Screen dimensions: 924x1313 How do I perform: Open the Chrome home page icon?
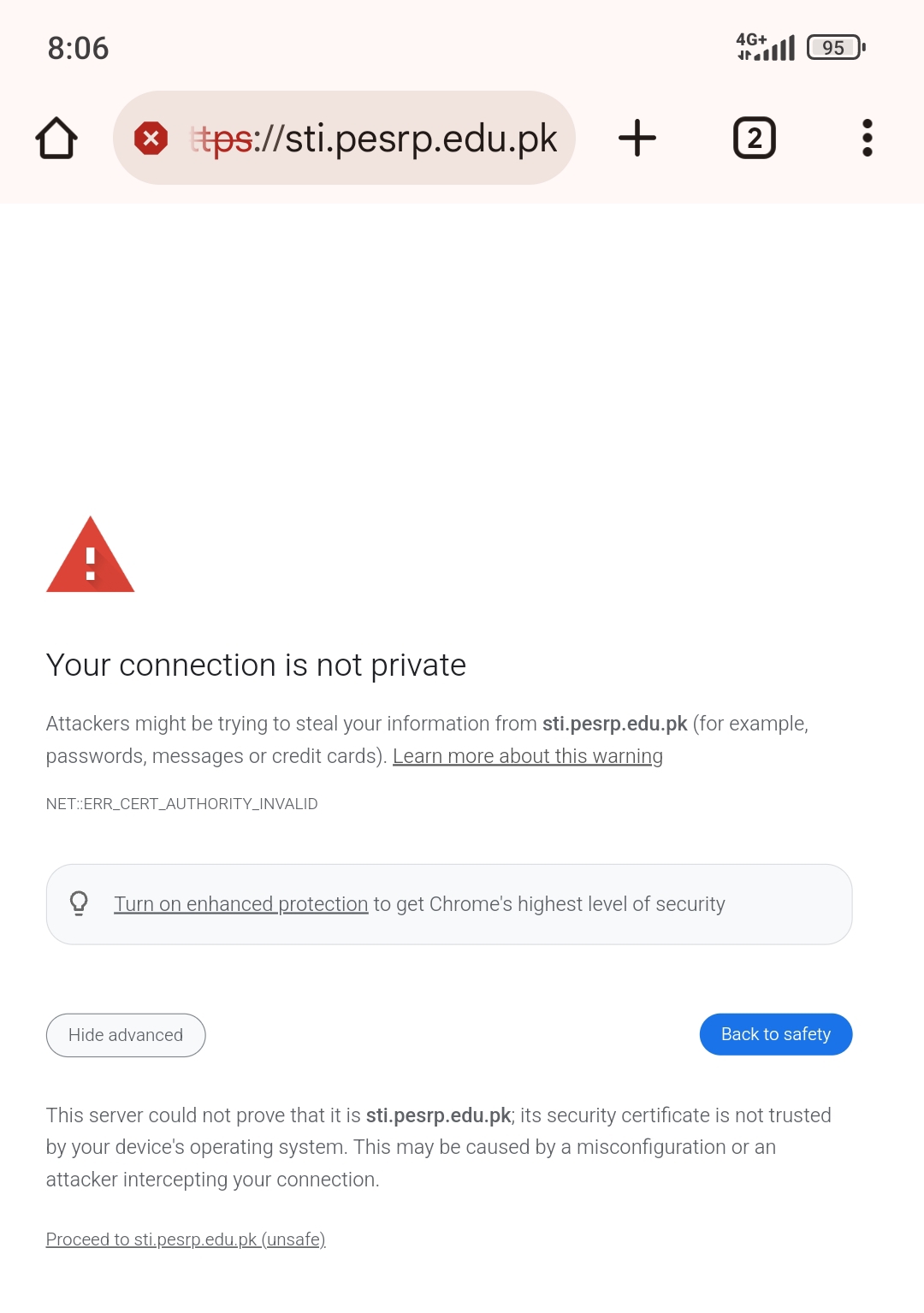(56, 138)
